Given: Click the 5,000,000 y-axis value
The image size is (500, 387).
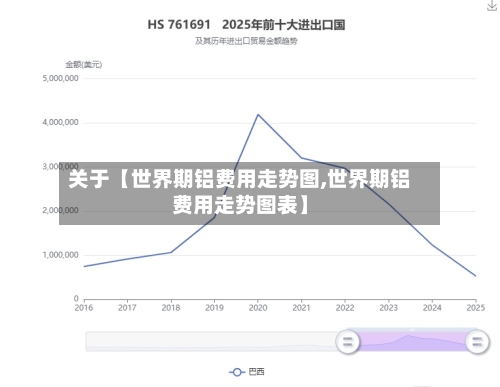Looking at the screenshot, I should (60, 78).
